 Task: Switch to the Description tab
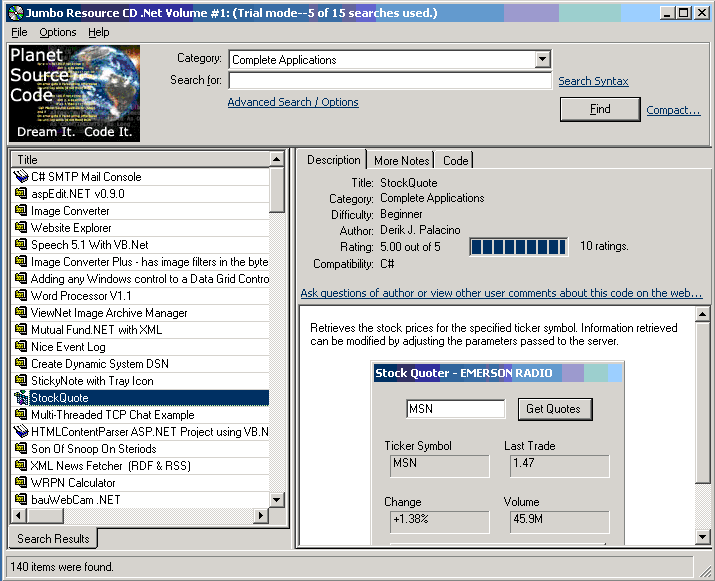click(x=333, y=160)
